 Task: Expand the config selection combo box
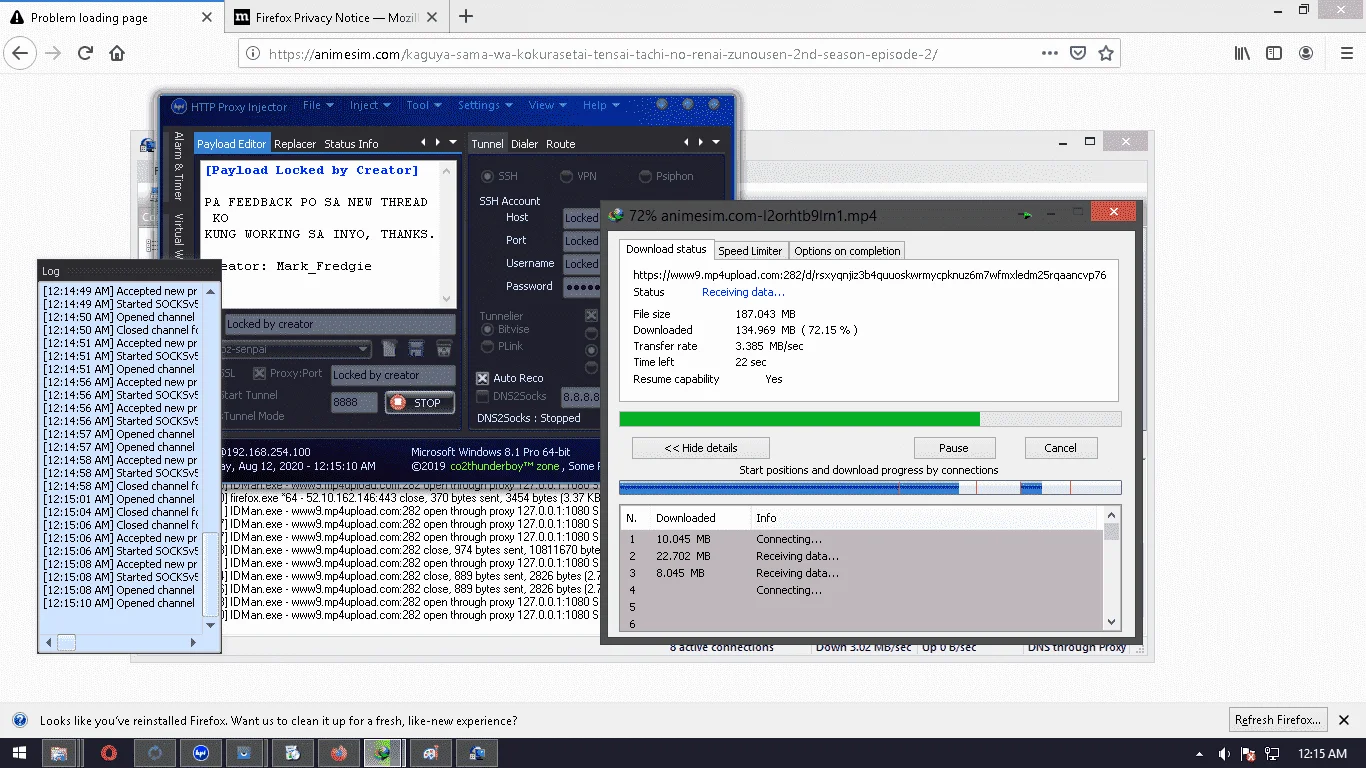(364, 349)
